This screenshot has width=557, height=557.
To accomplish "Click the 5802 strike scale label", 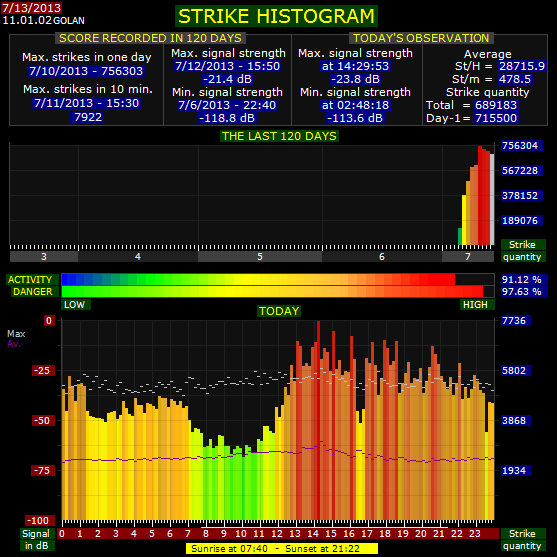I will pyautogui.click(x=515, y=371).
